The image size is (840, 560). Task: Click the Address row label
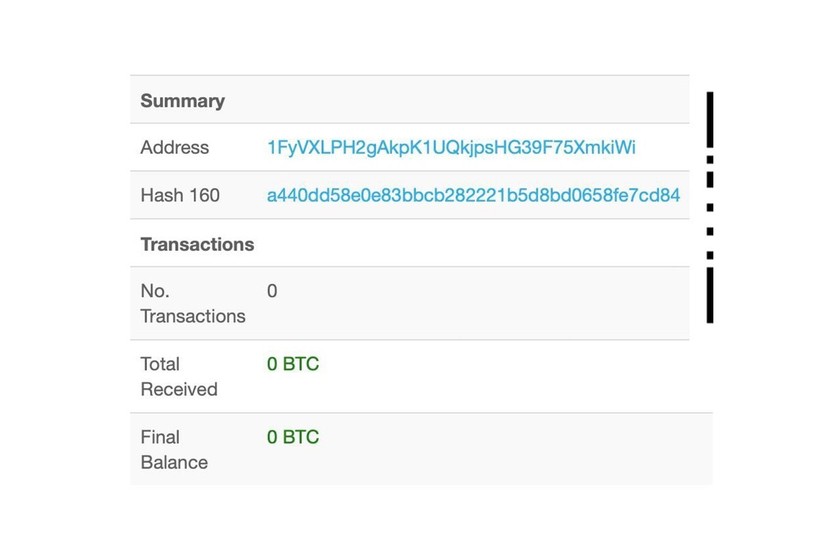tap(175, 148)
